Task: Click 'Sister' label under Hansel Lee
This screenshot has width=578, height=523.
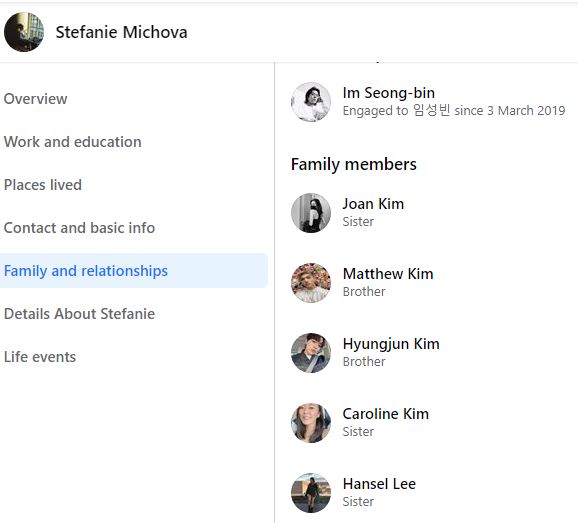Action: pos(358,502)
